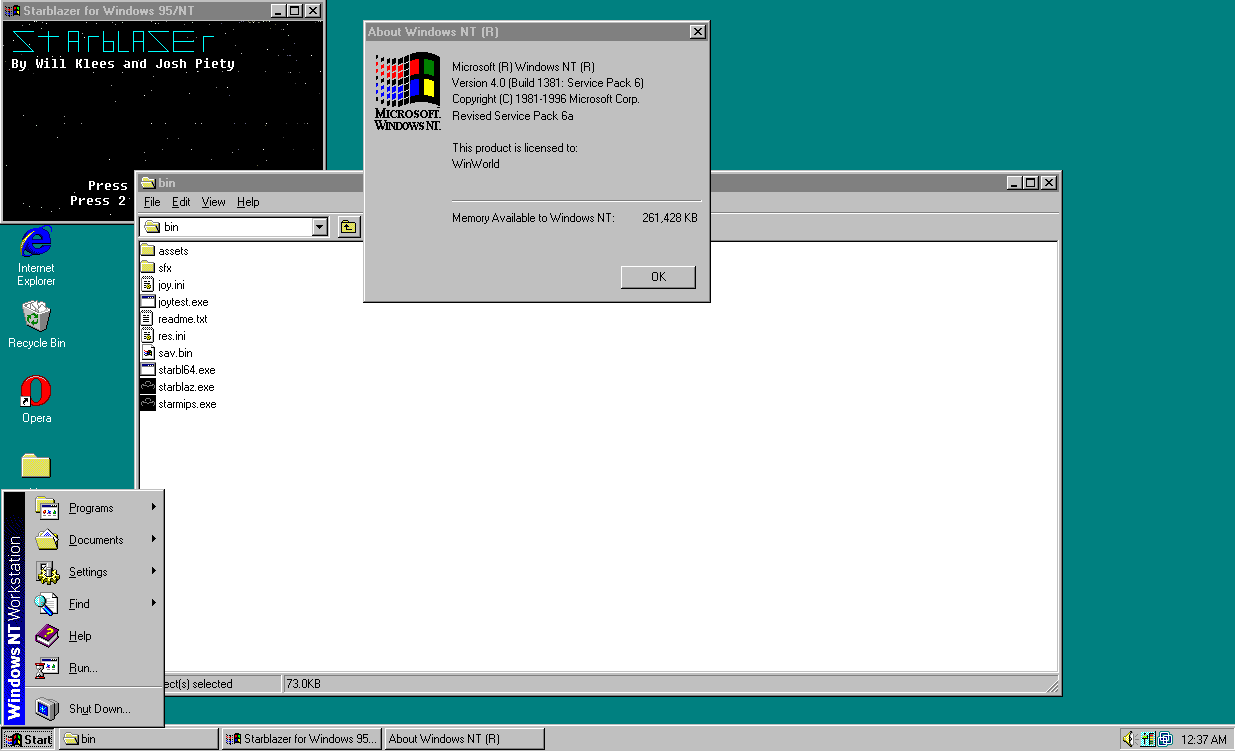Viewport: 1235px width, 751px height.
Task: Open the Internet Explorer desktop icon
Action: coord(36,242)
